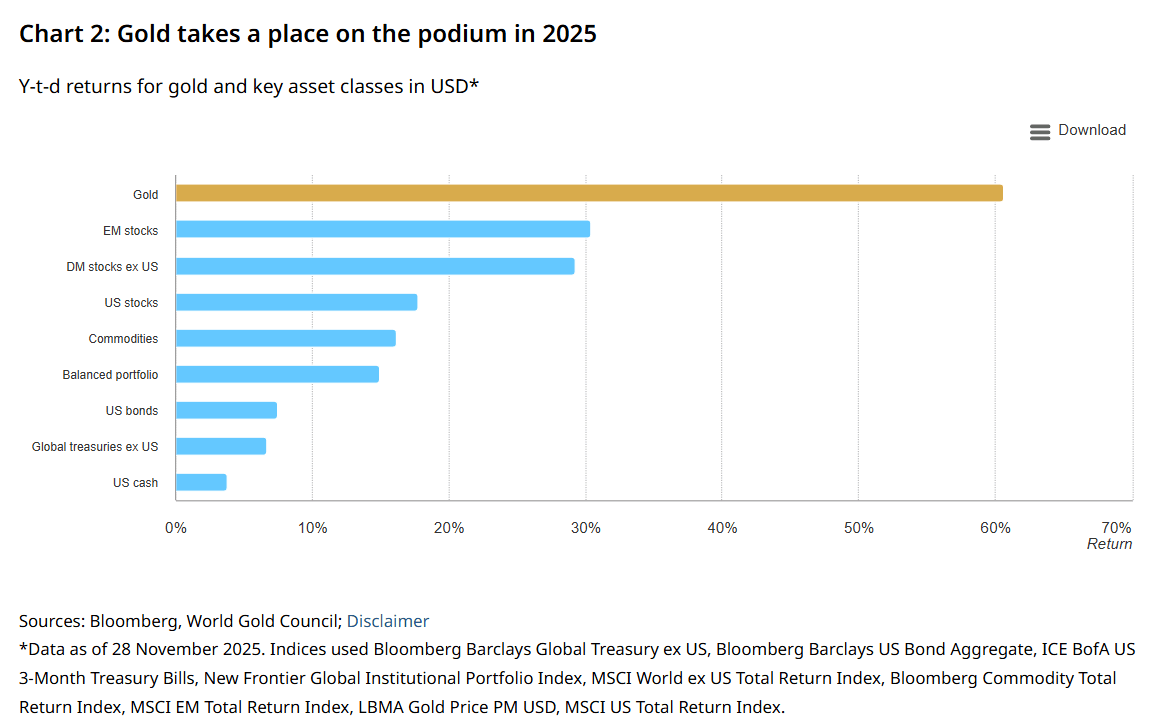The width and height of the screenshot is (1152, 728).
Task: Click the Commodities bar
Action: (286, 338)
